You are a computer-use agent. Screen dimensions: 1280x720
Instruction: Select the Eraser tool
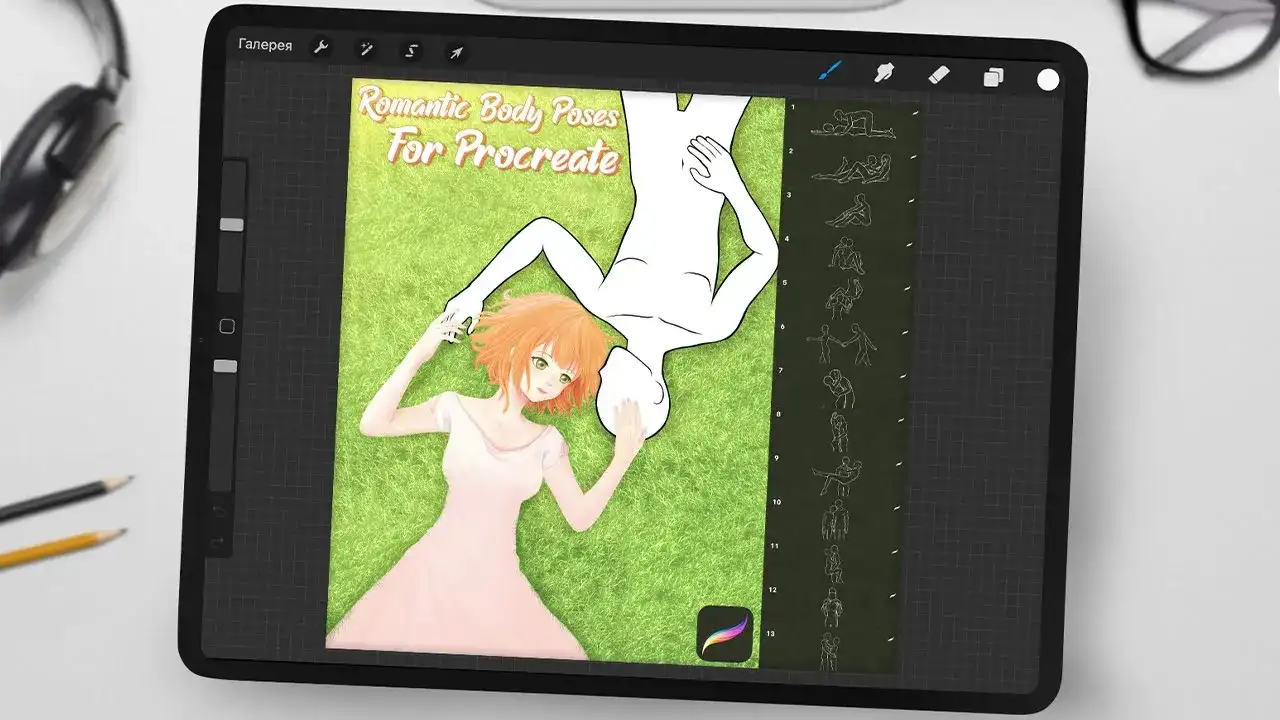tap(938, 75)
